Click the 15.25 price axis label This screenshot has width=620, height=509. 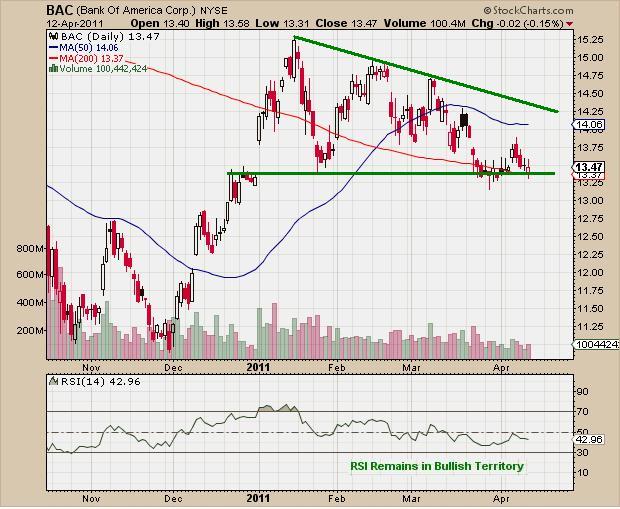point(589,40)
